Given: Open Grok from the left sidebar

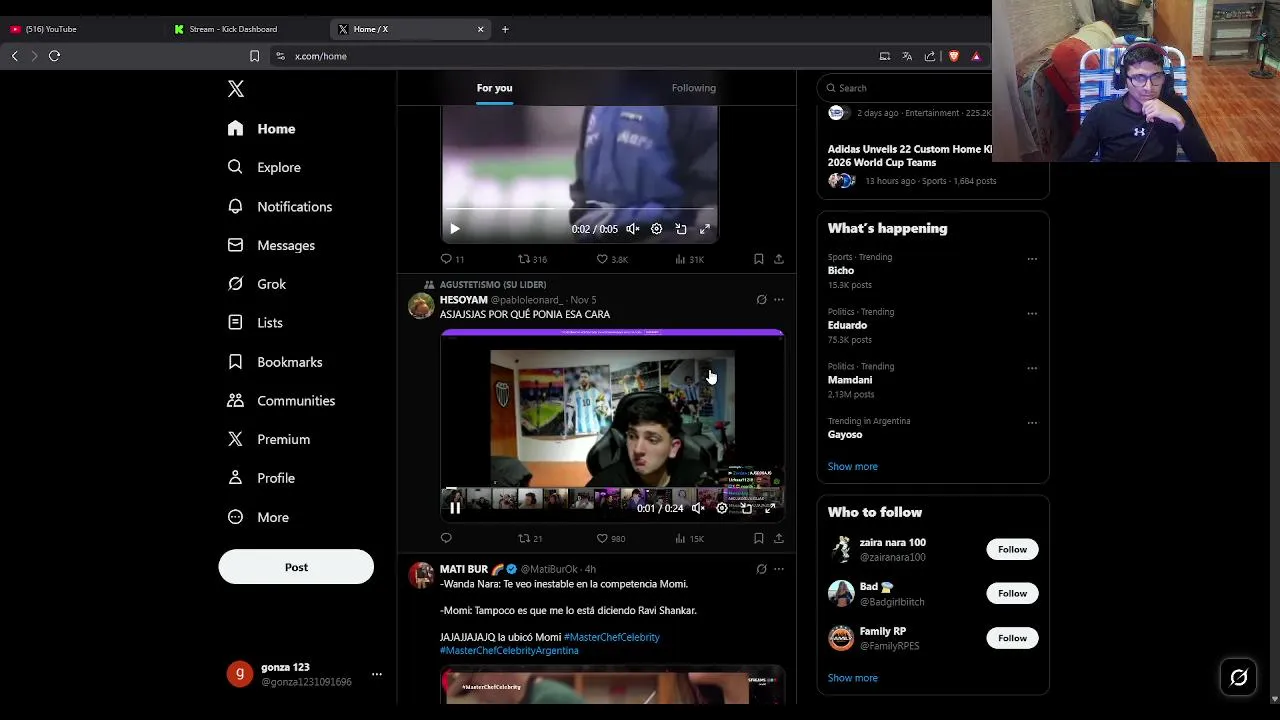Looking at the screenshot, I should [x=257, y=284].
